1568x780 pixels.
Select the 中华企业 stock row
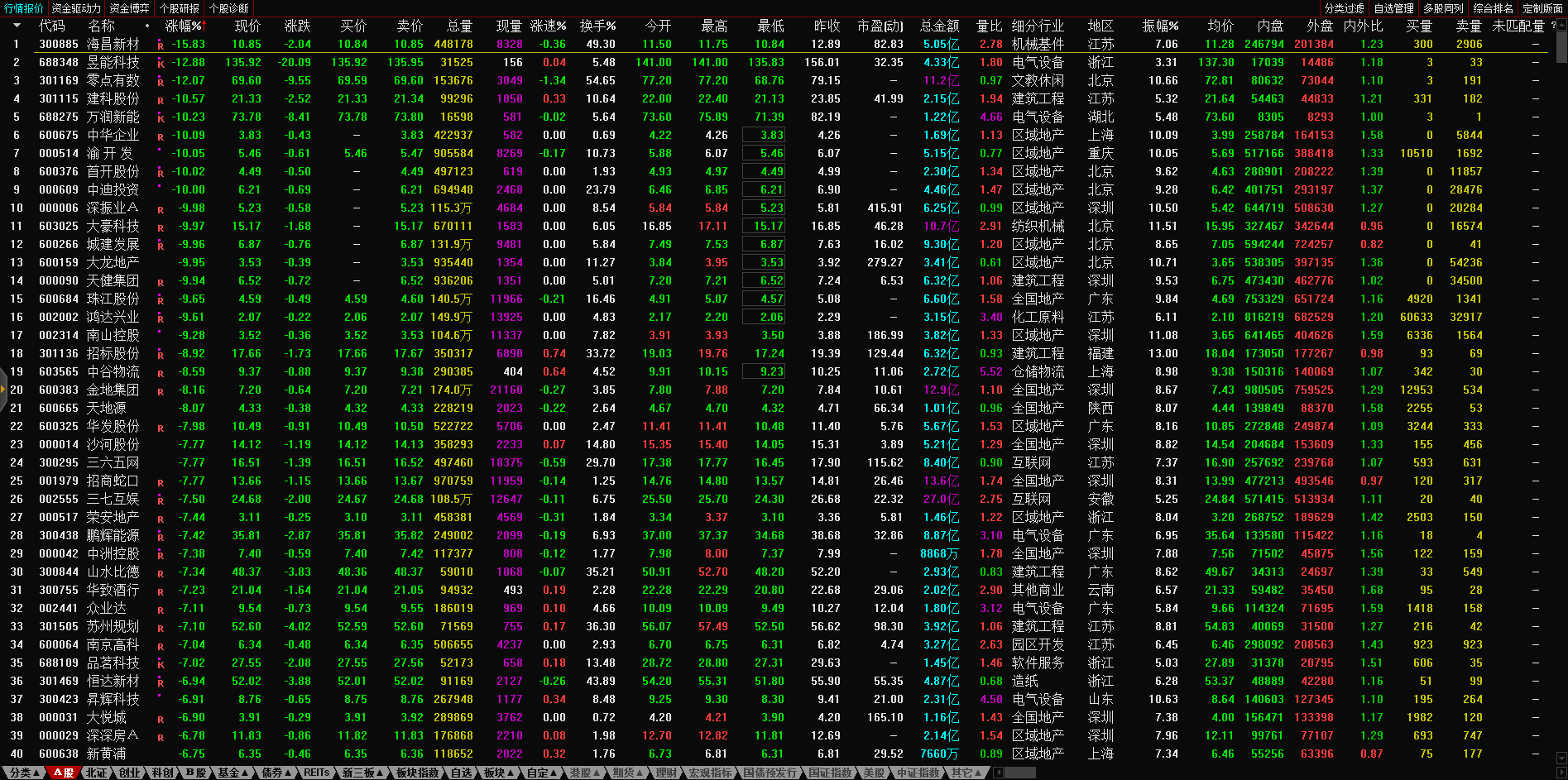point(113,135)
